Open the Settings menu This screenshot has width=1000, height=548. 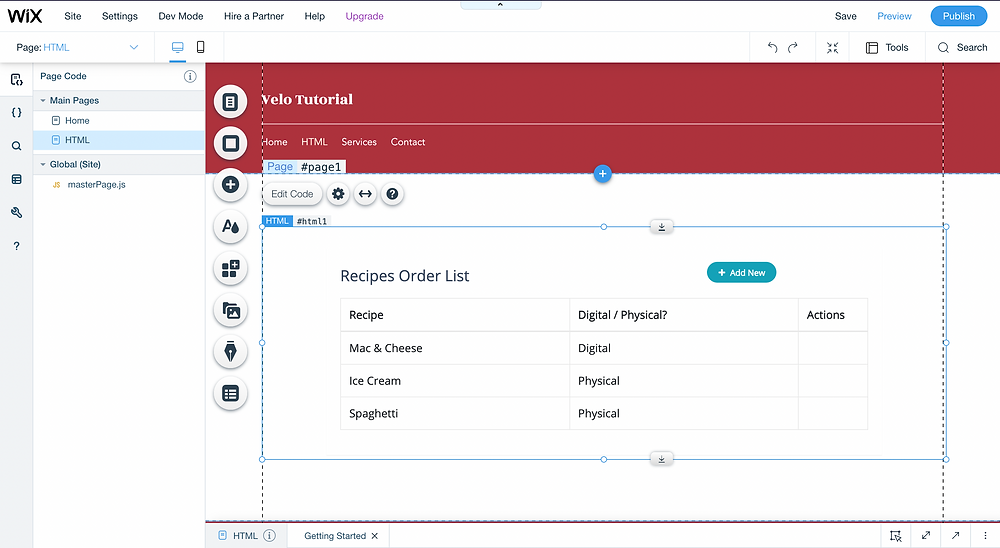(120, 16)
